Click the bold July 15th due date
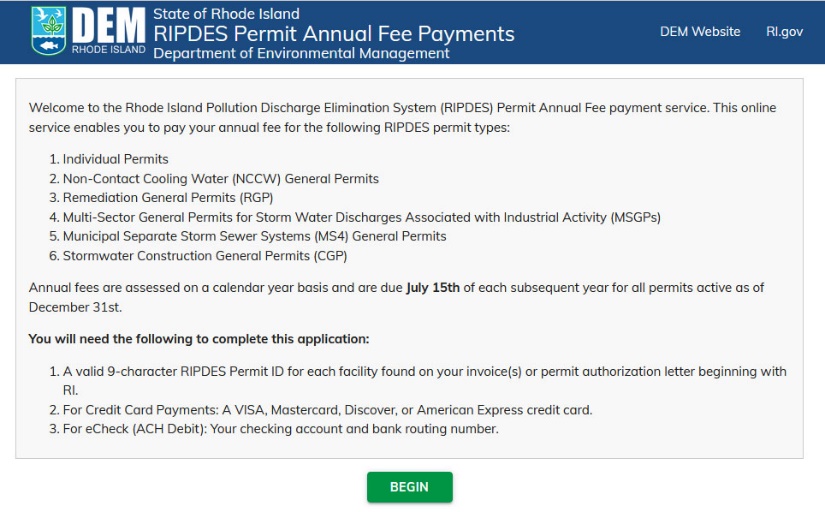This screenshot has height=512, width=825. pyautogui.click(x=432, y=288)
